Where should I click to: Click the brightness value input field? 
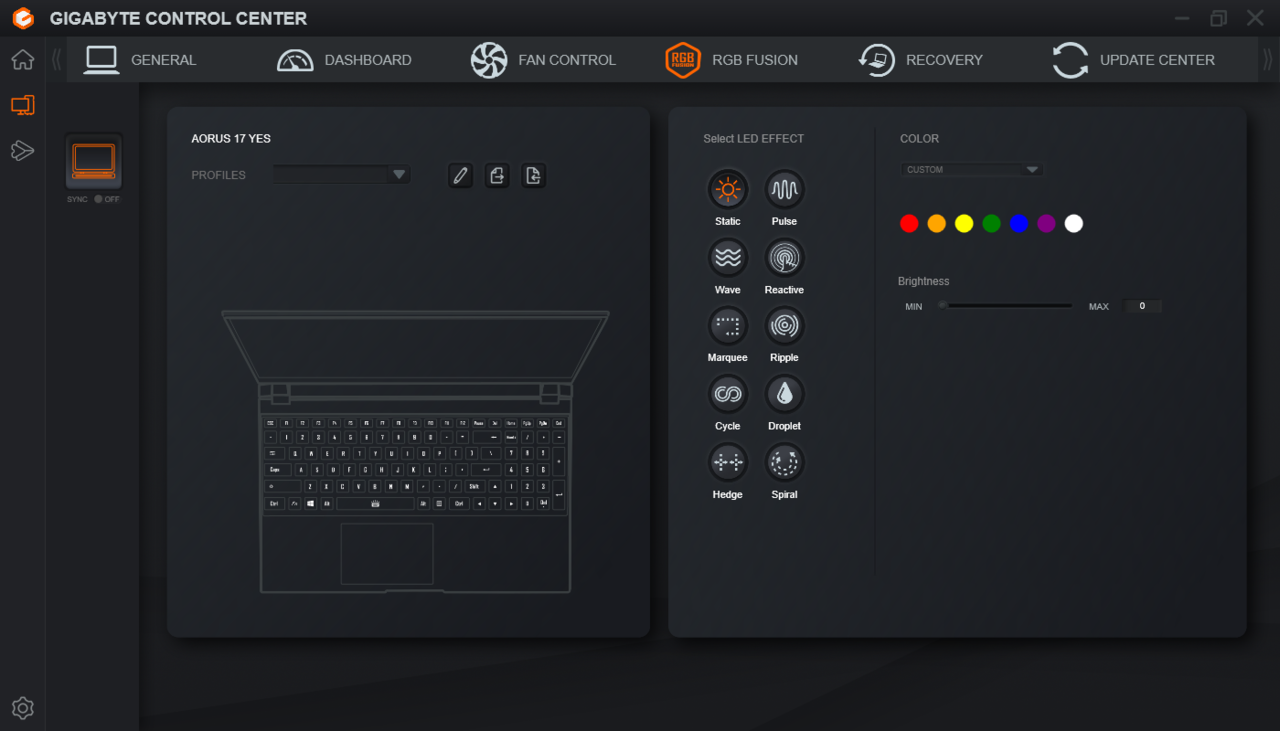[1142, 306]
